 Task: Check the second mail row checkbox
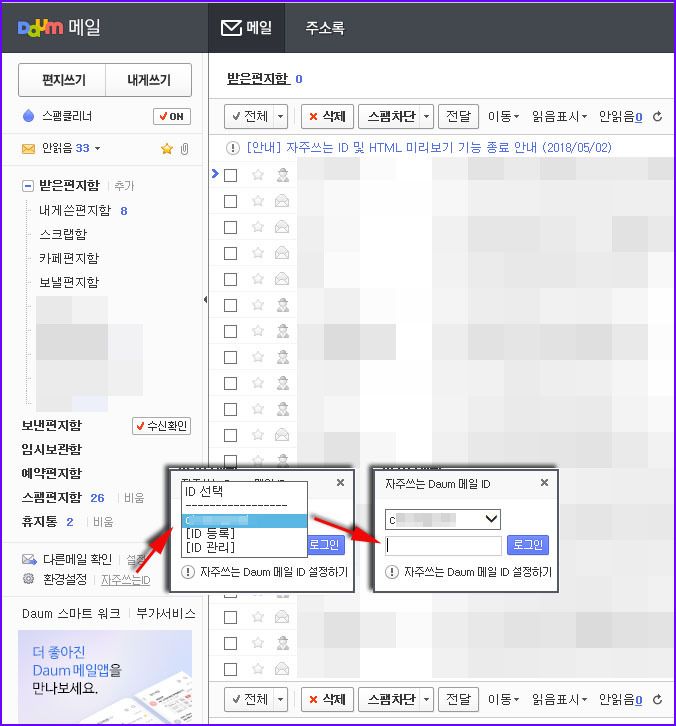point(231,201)
